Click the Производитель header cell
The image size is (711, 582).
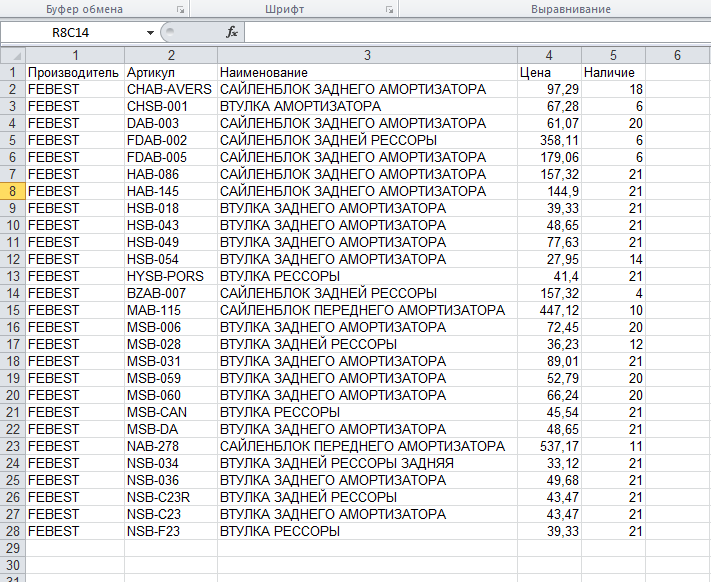pyautogui.click(x=75, y=73)
